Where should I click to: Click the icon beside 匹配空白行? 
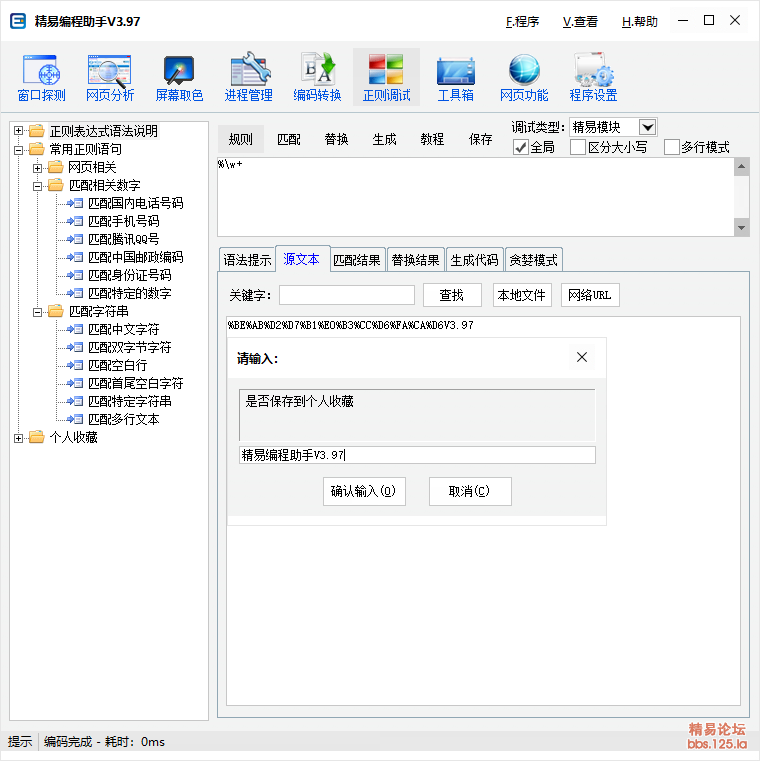click(x=75, y=365)
